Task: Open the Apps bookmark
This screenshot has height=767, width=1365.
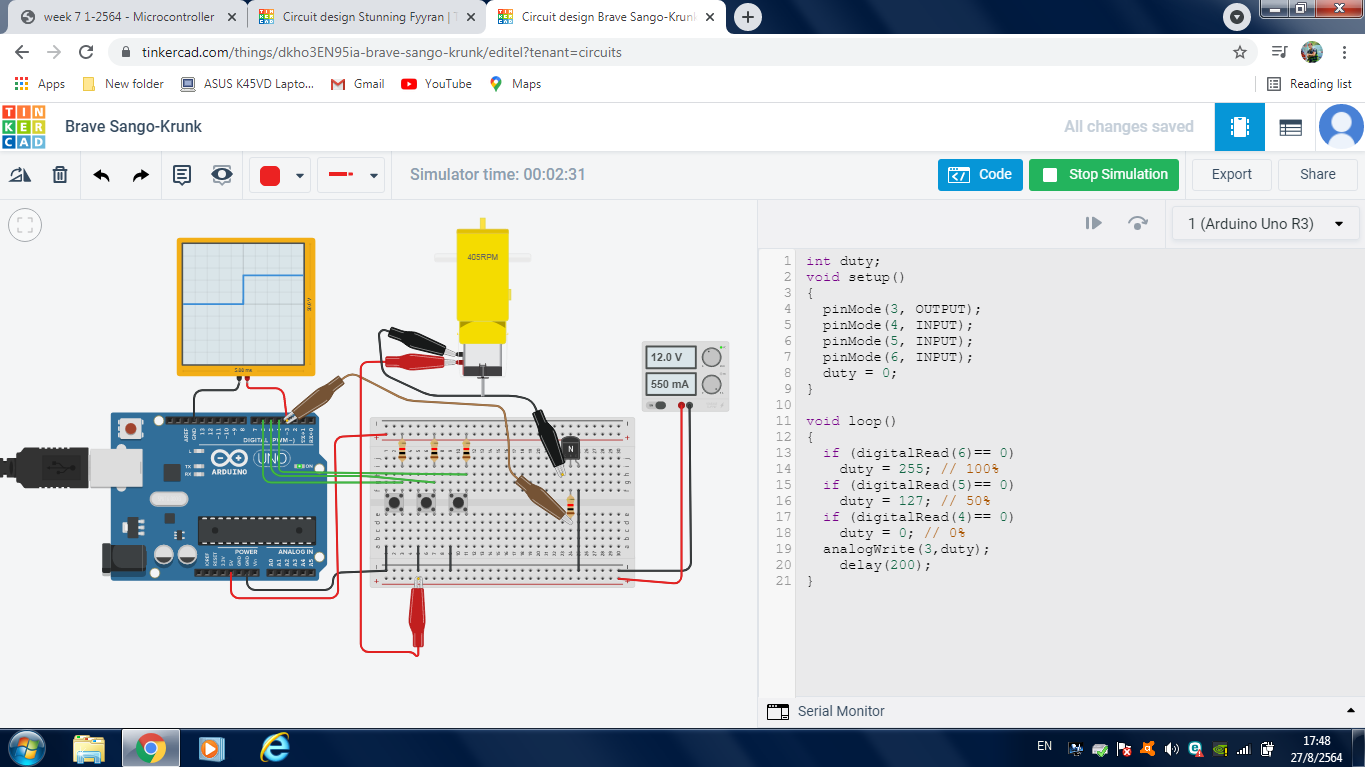Action: point(40,84)
